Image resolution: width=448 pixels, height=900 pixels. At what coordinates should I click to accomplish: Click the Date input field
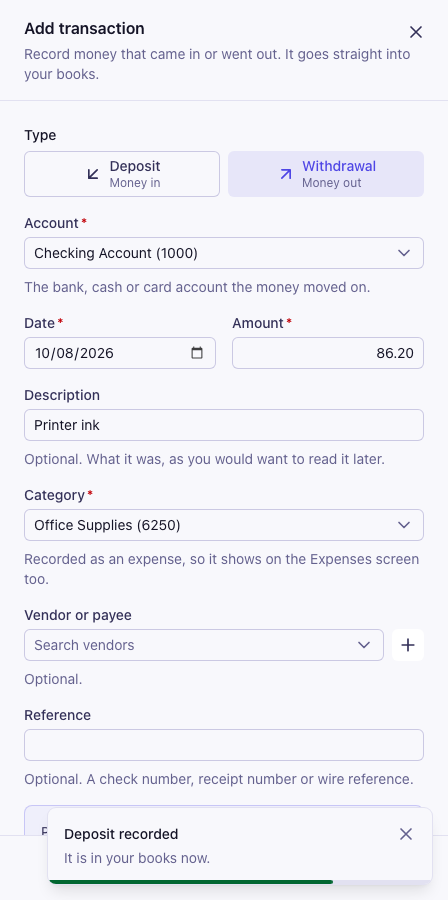pos(120,353)
